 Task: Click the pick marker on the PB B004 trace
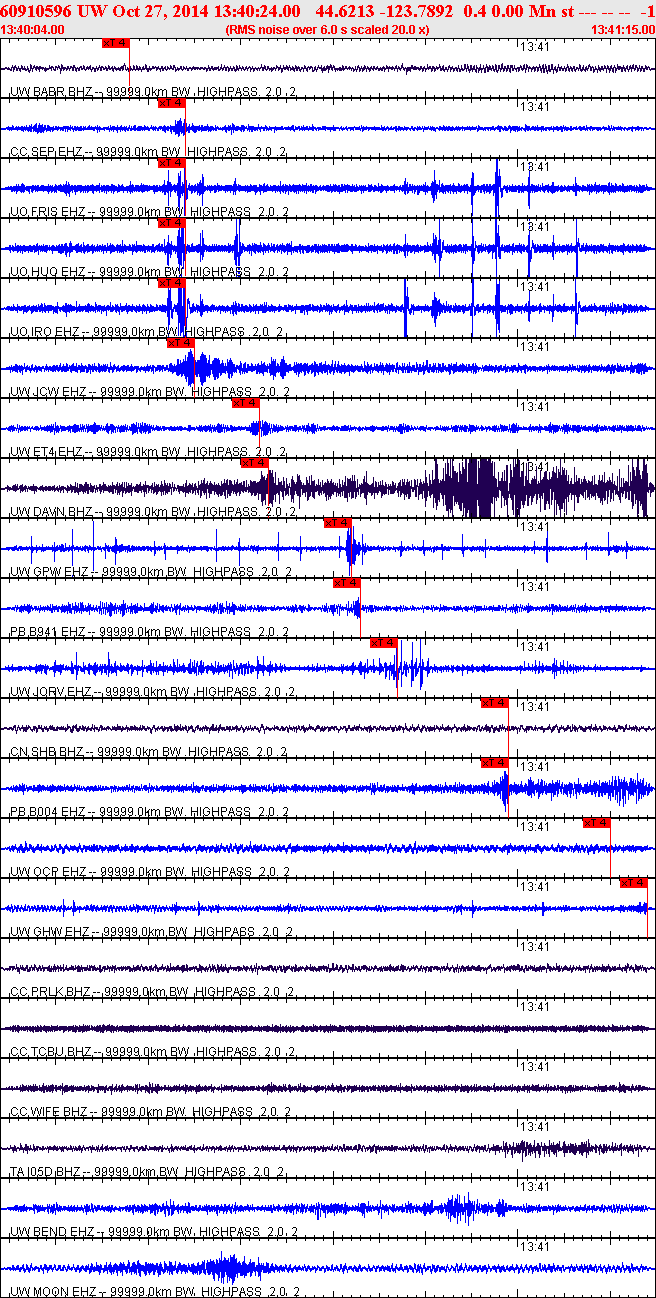[495, 763]
